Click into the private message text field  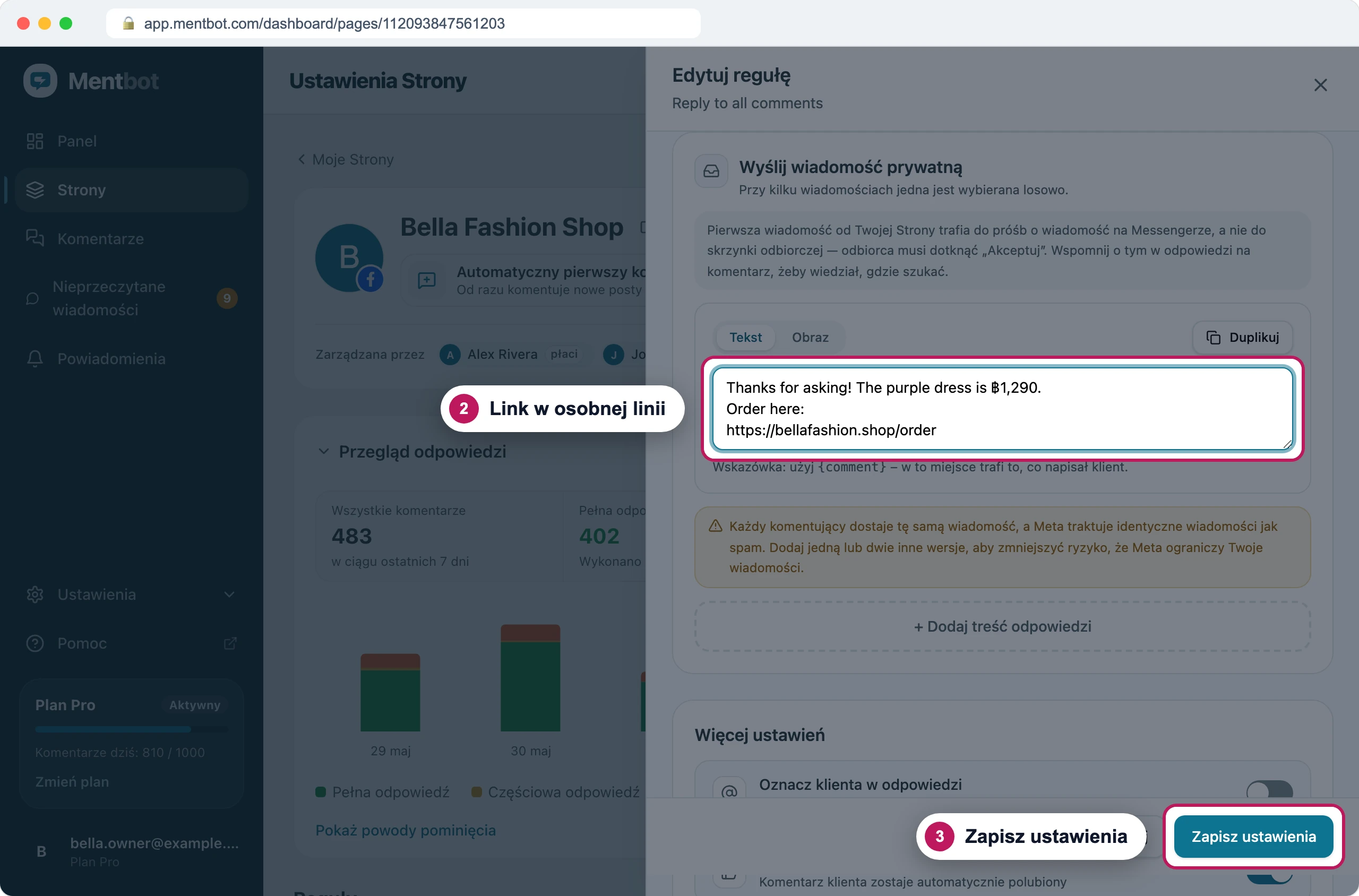1002,409
